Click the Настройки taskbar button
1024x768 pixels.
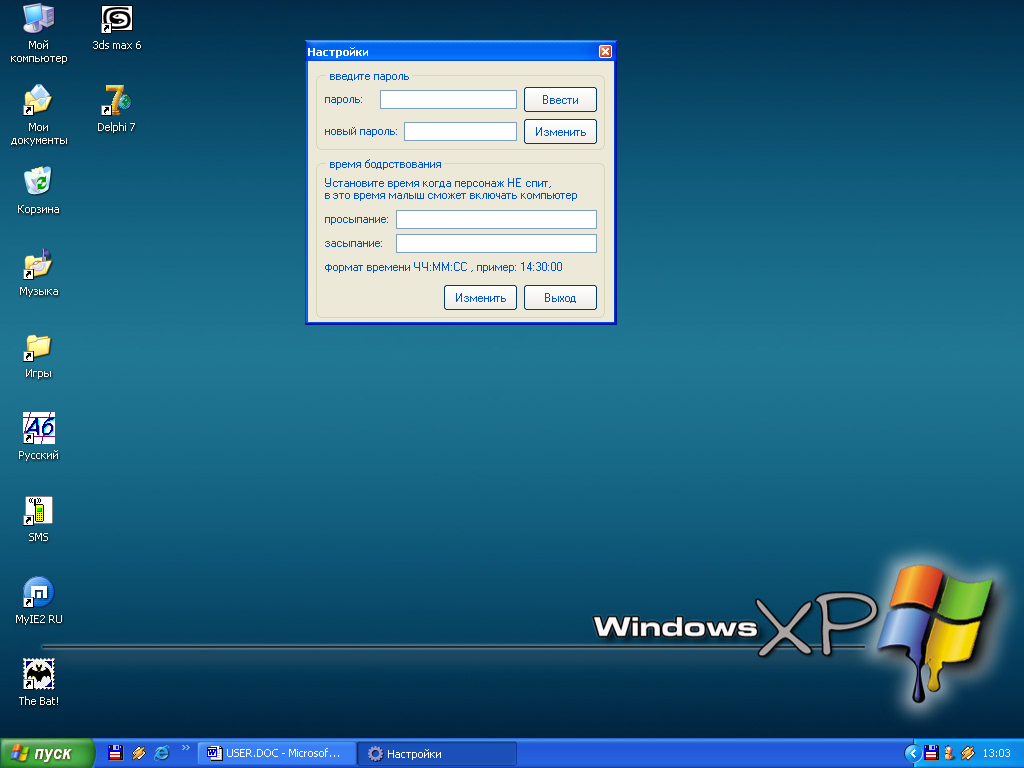pos(437,754)
